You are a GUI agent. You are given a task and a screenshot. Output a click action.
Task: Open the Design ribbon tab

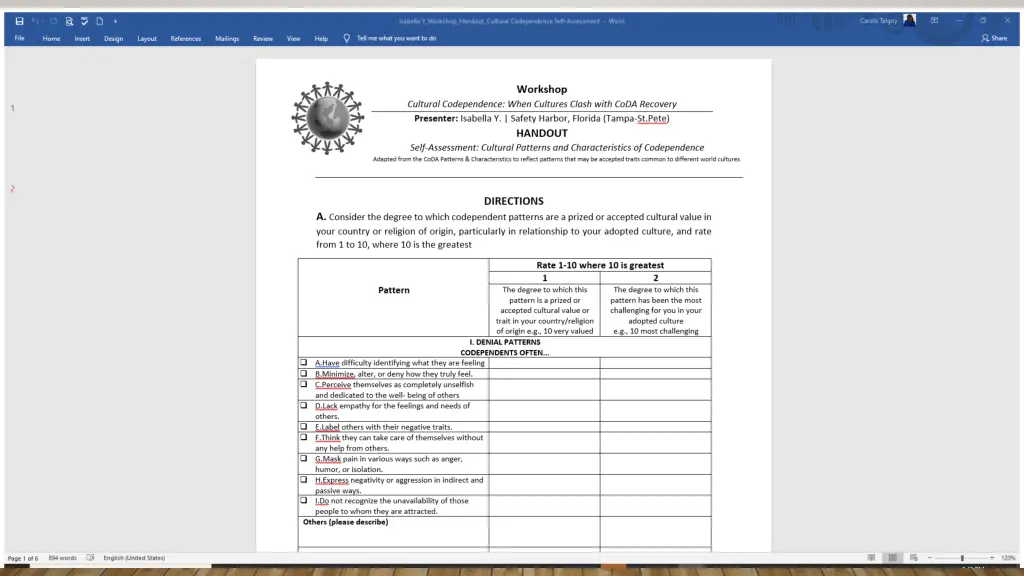coord(113,39)
